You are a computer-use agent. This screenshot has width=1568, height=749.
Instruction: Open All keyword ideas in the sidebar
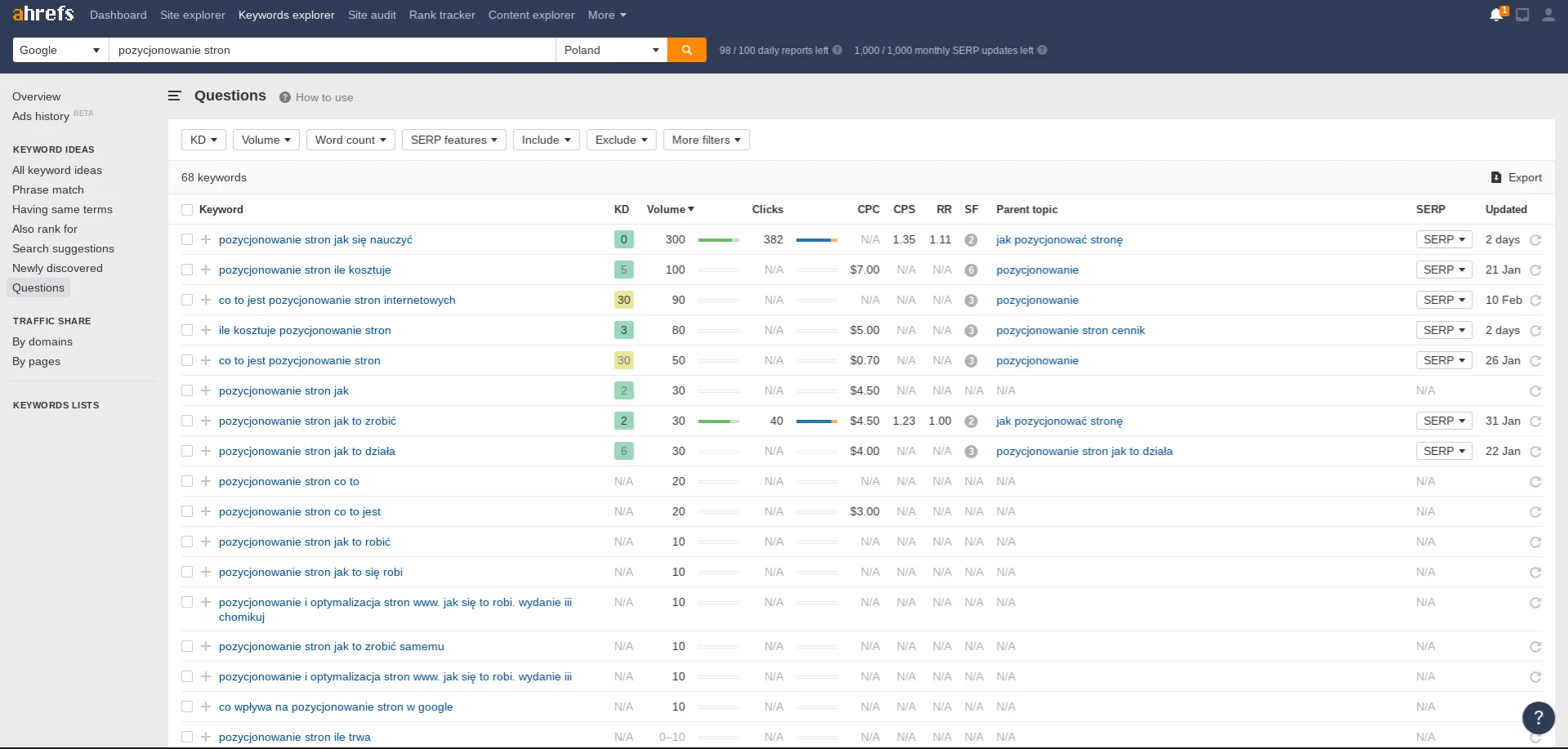coord(57,170)
